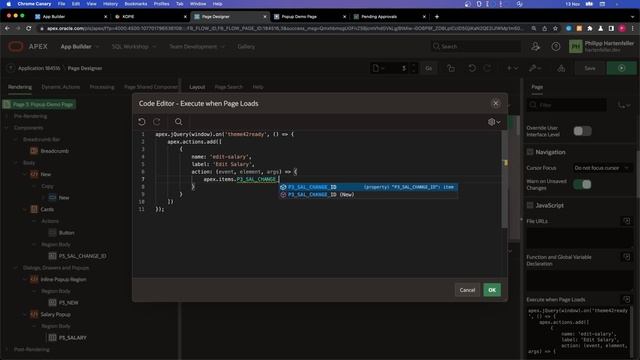Go to the Gallery

pyautogui.click(x=246, y=47)
